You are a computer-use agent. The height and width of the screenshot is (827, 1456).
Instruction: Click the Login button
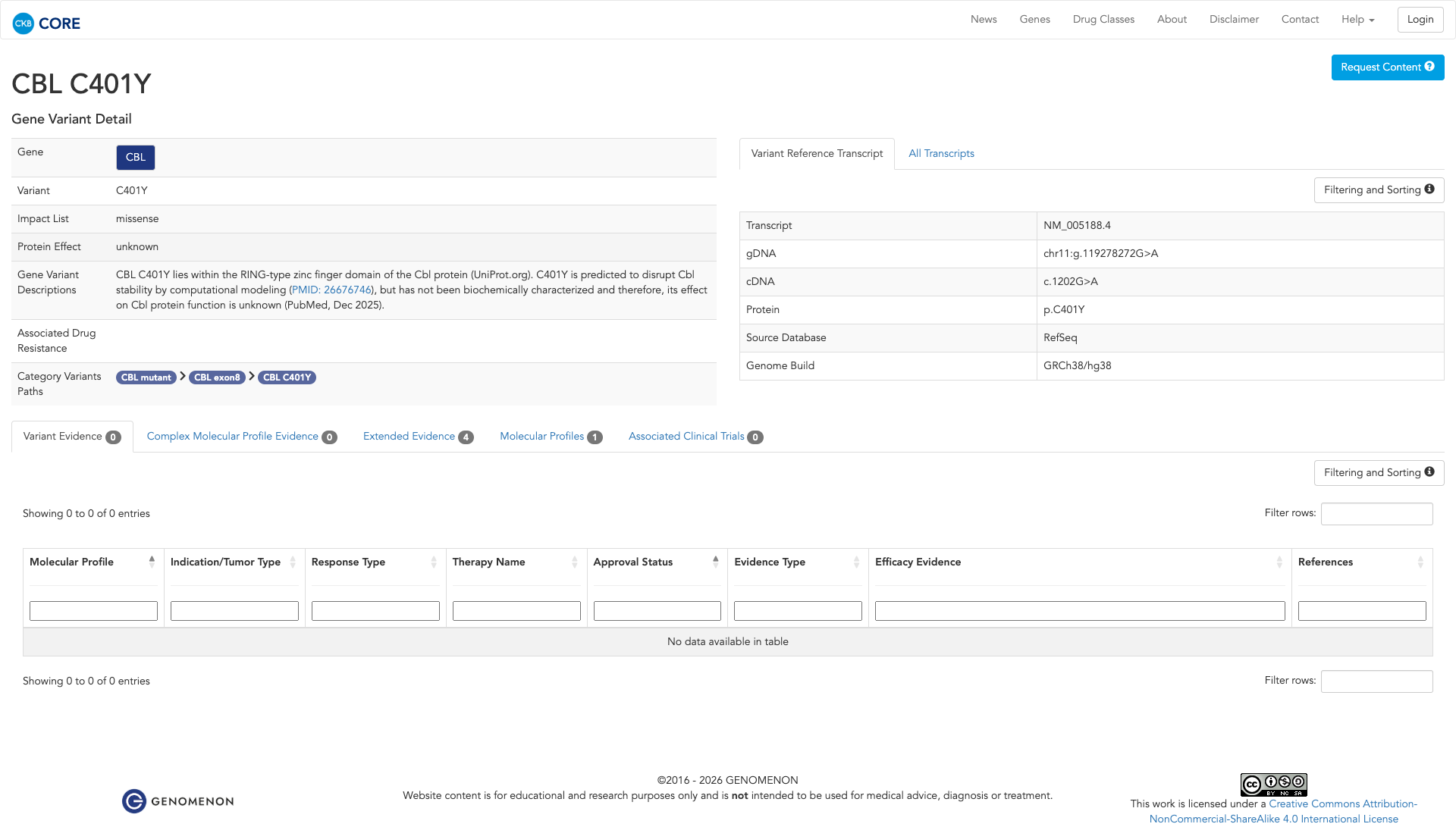1420,20
